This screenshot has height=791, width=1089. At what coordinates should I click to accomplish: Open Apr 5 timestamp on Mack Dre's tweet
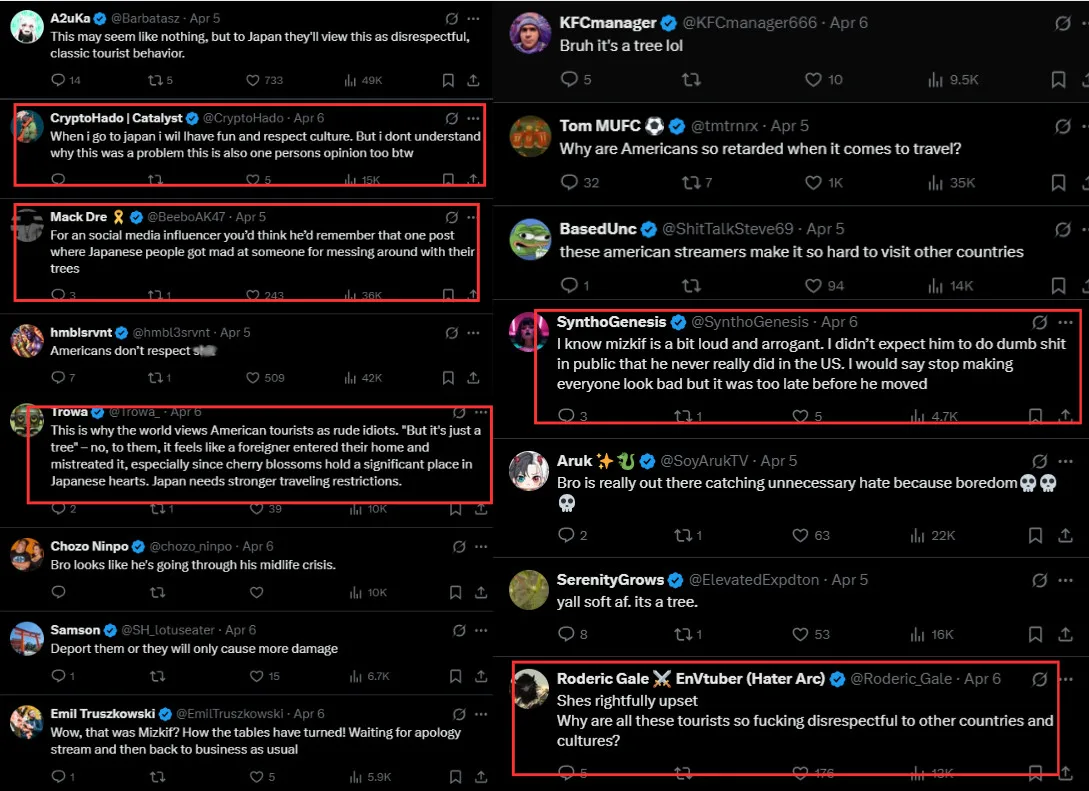tap(250, 216)
